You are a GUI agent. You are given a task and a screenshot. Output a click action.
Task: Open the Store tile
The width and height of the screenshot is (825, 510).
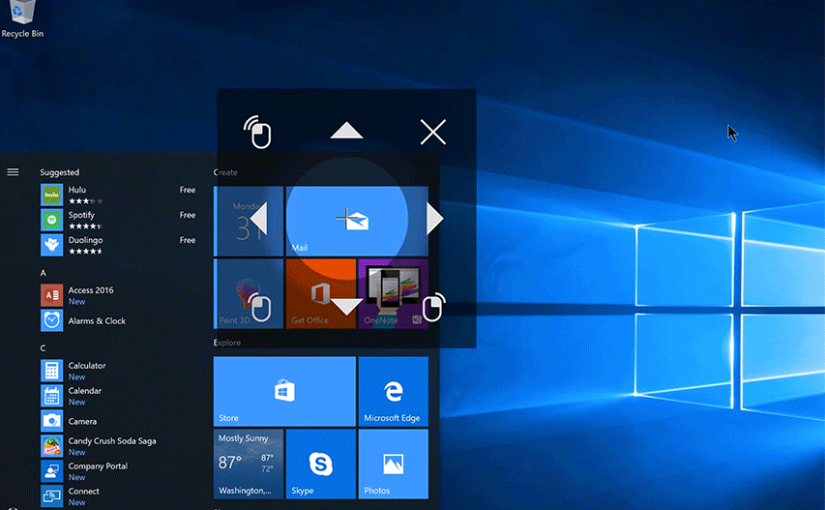coord(285,391)
